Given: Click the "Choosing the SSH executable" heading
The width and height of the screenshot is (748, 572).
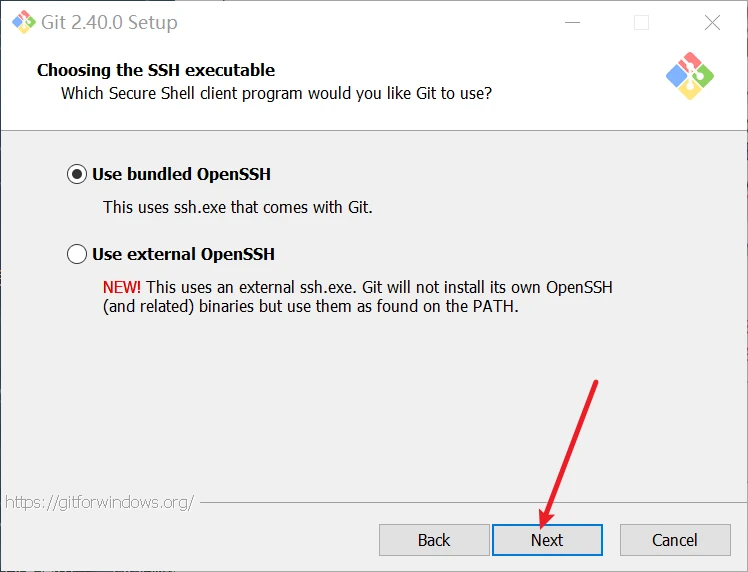Looking at the screenshot, I should (156, 70).
